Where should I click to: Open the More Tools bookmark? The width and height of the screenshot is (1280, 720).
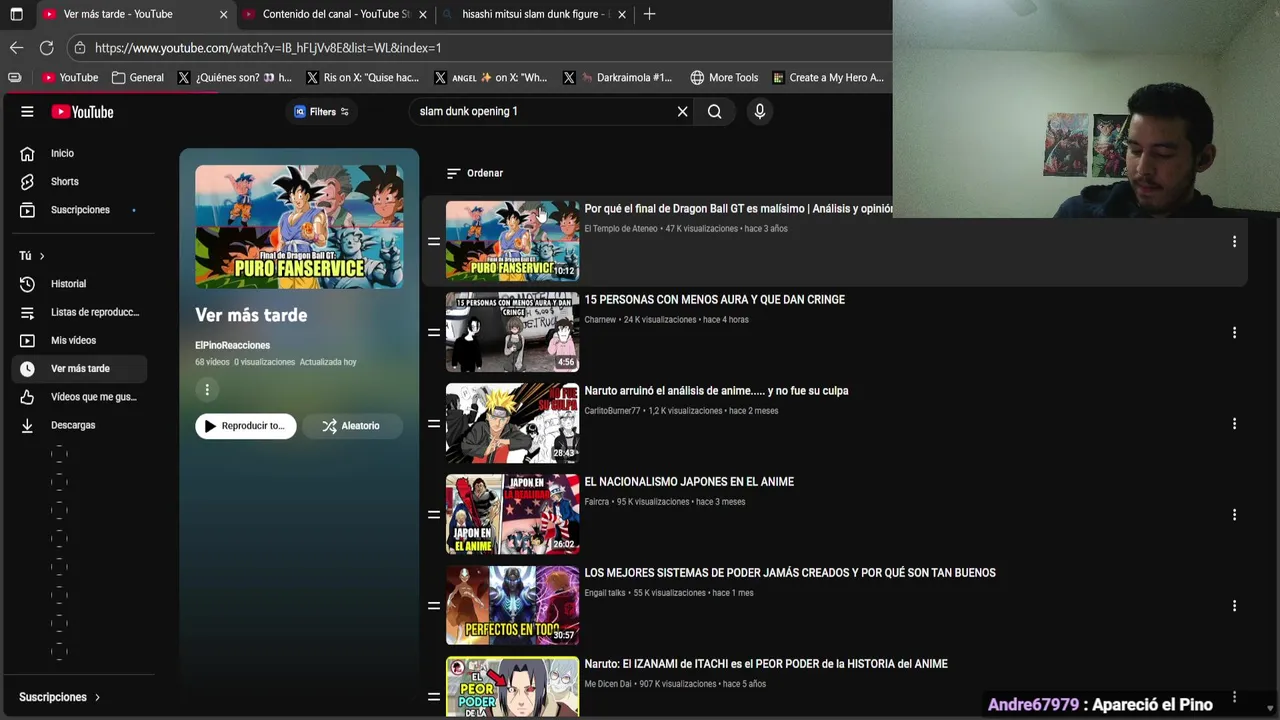click(724, 77)
